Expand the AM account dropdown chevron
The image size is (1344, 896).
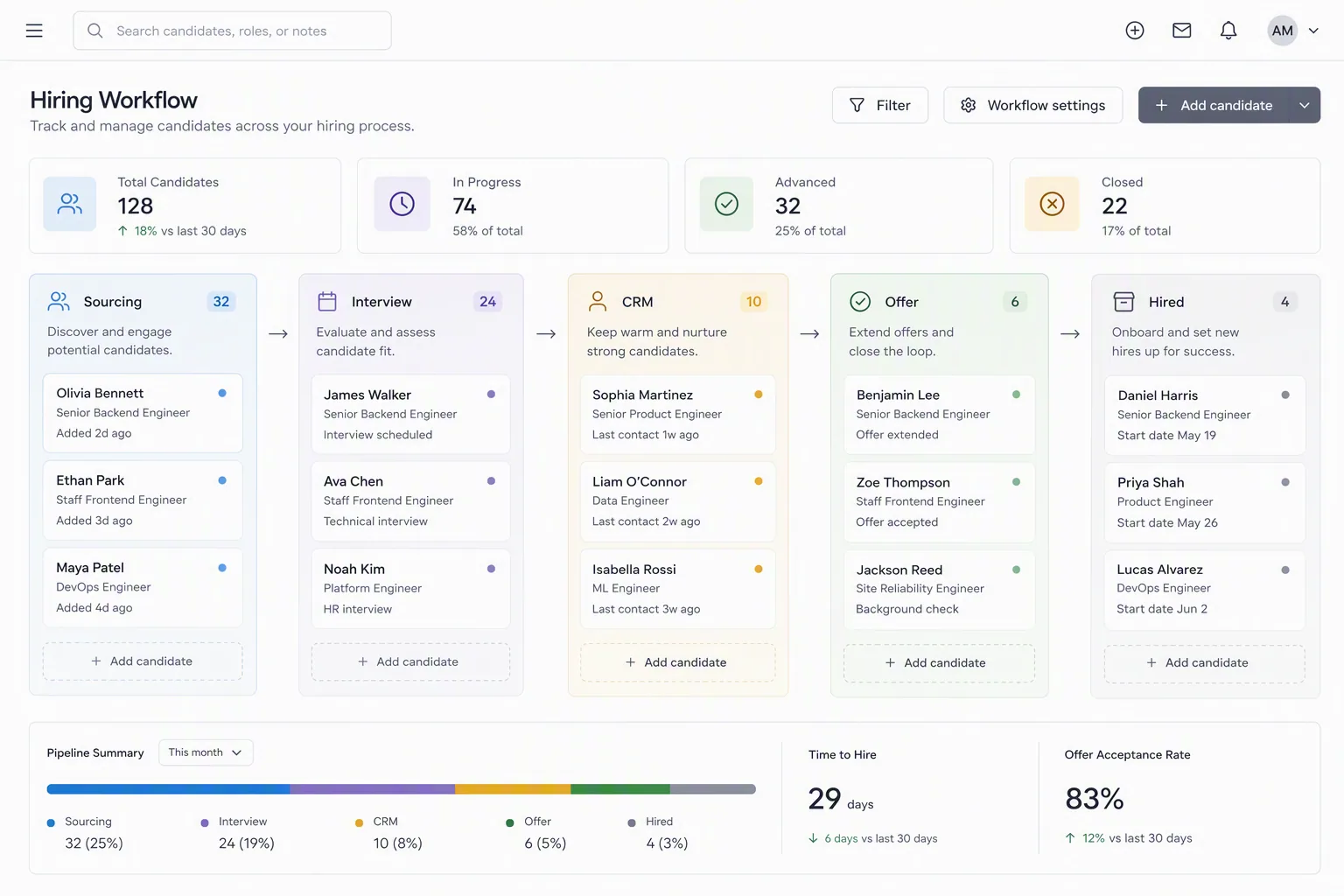pos(1313,31)
